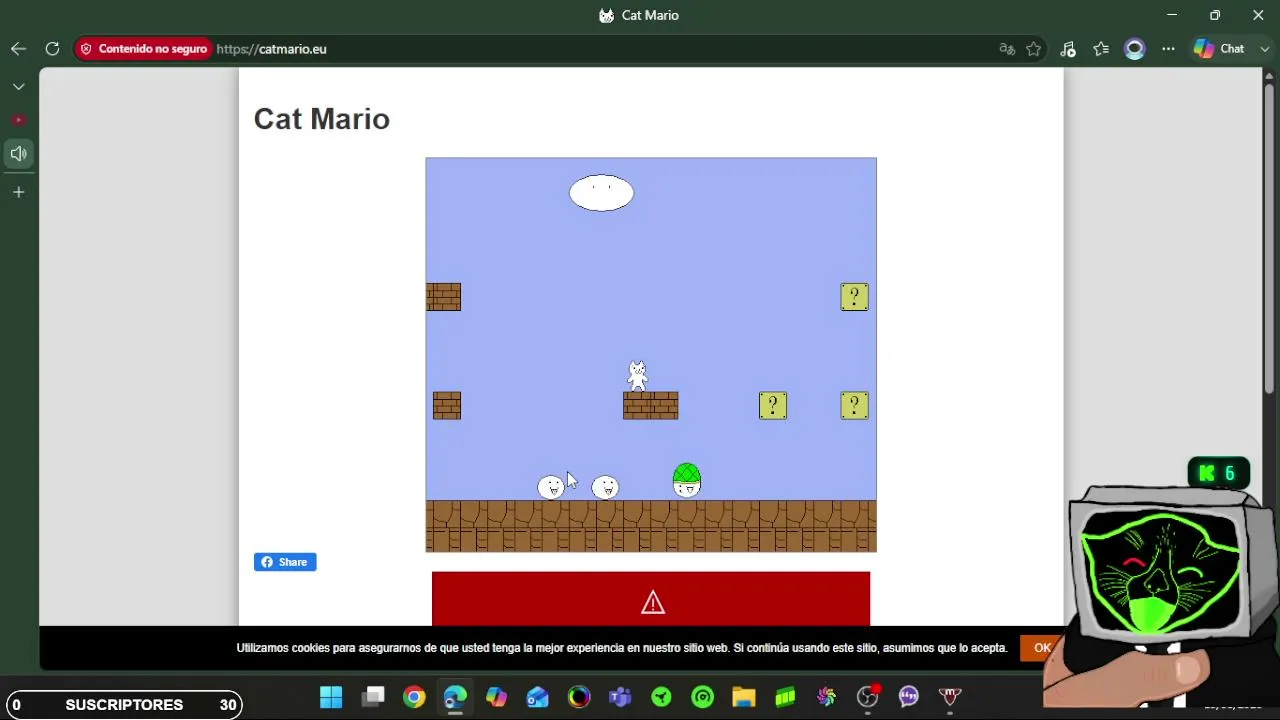Open the rainbow ring app on taskbar
Screen dimensions: 1280x720
pyautogui.click(x=579, y=697)
